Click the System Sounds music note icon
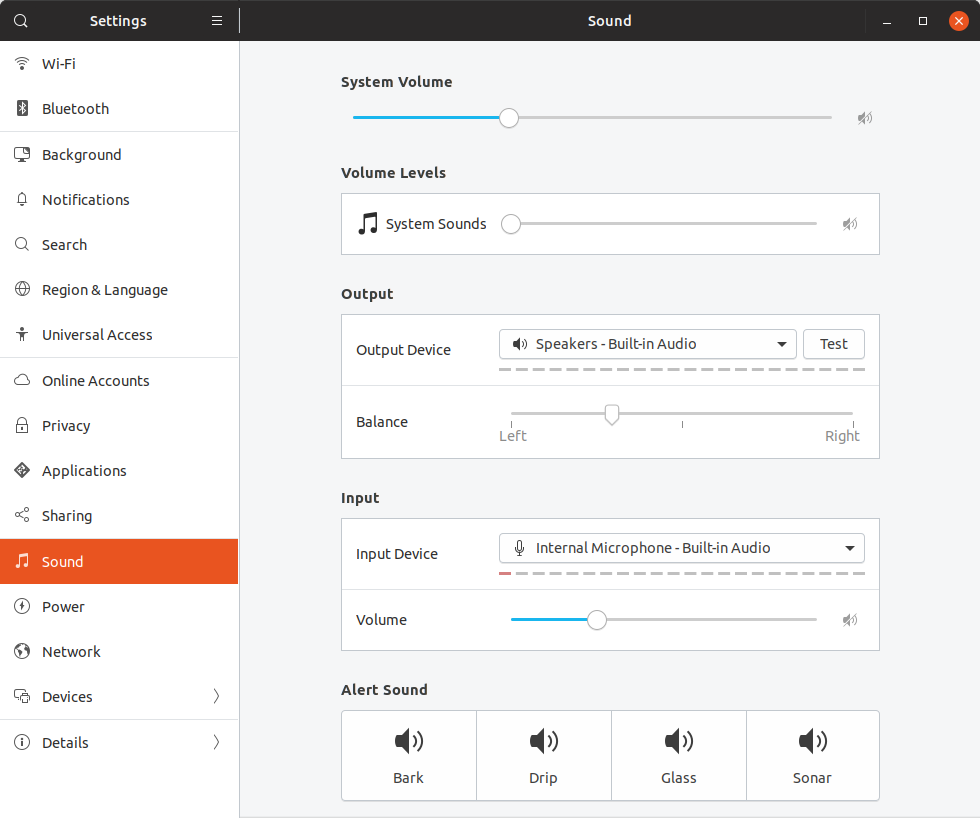This screenshot has width=980, height=818. [x=368, y=223]
